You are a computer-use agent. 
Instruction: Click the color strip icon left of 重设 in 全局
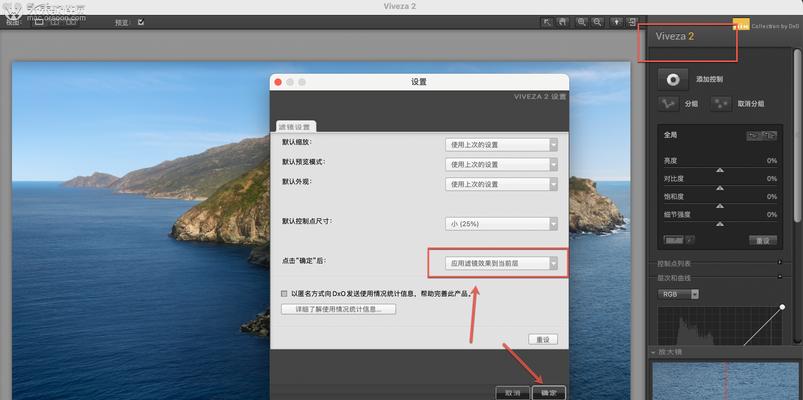673,240
